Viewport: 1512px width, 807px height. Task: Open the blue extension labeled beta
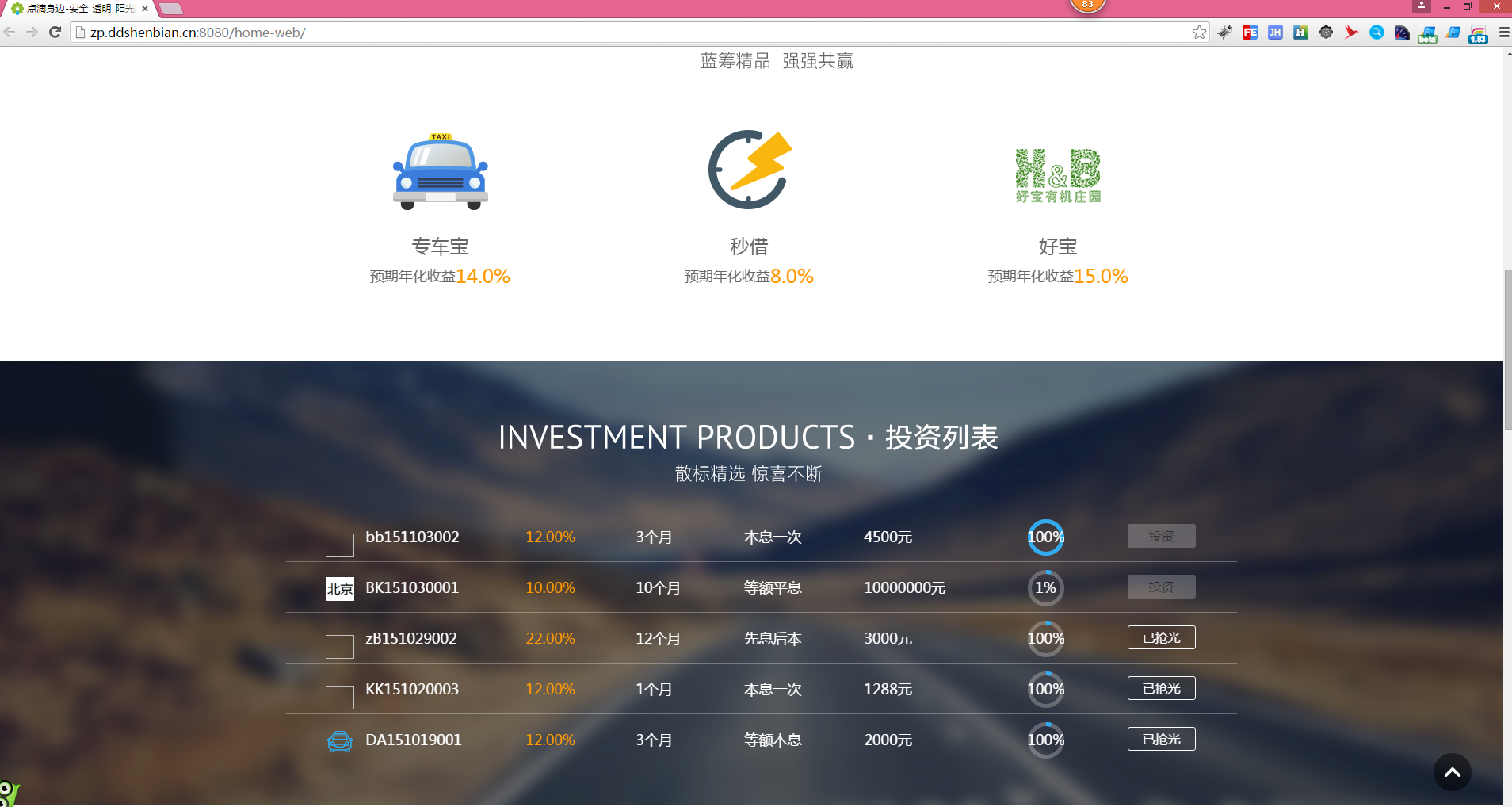click(1427, 34)
